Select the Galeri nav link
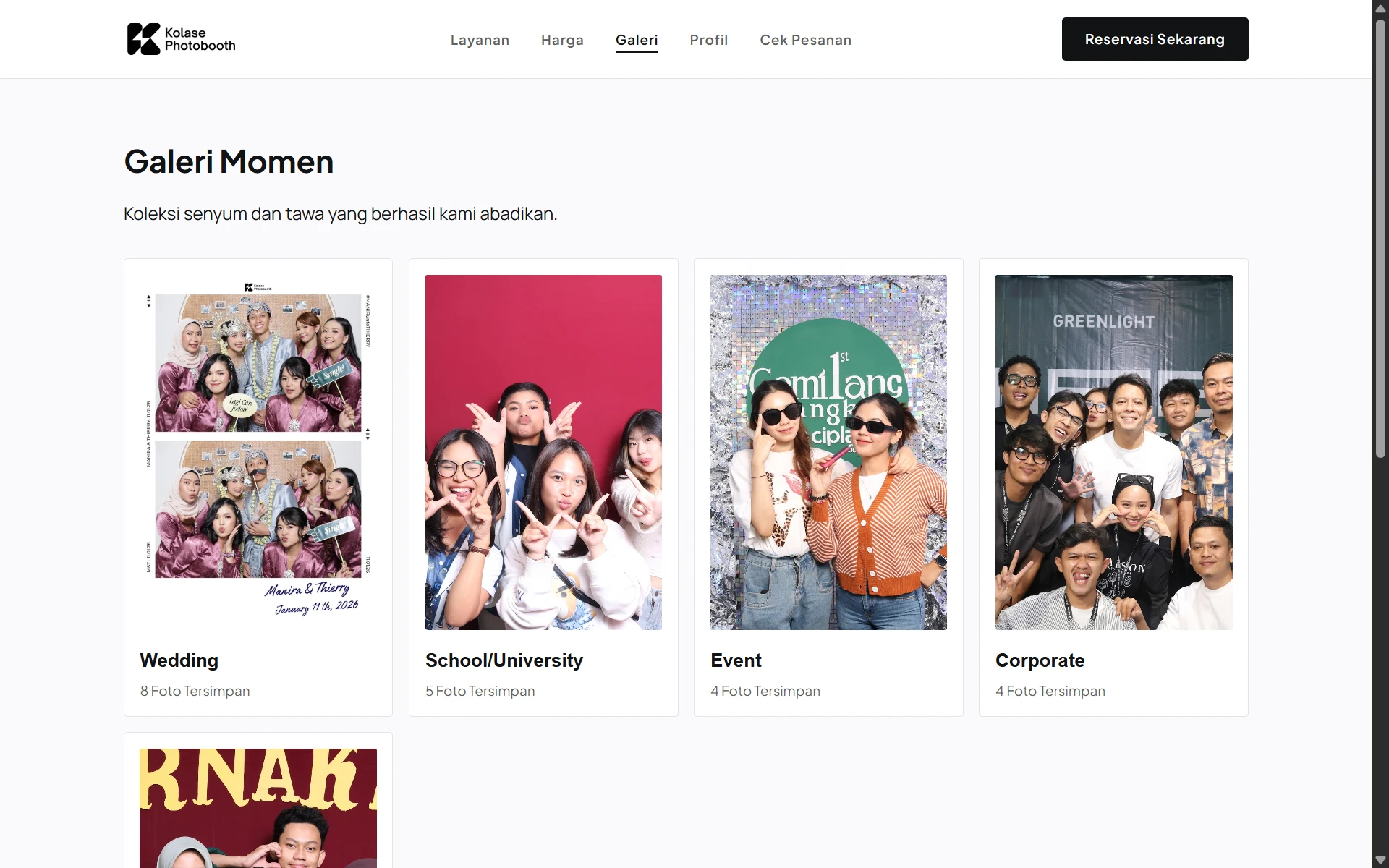The image size is (1389, 868). click(637, 40)
